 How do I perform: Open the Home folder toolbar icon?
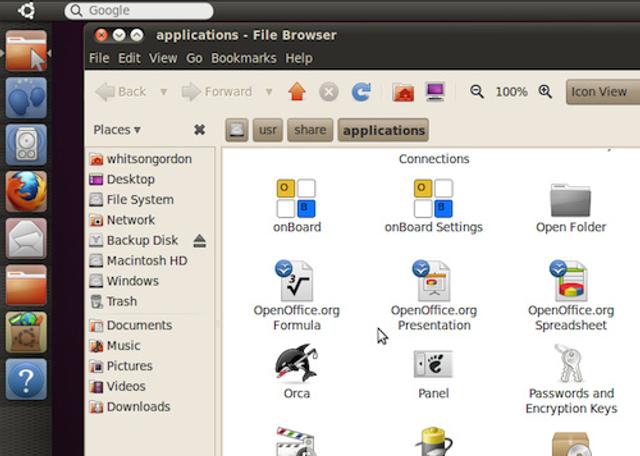(x=403, y=91)
